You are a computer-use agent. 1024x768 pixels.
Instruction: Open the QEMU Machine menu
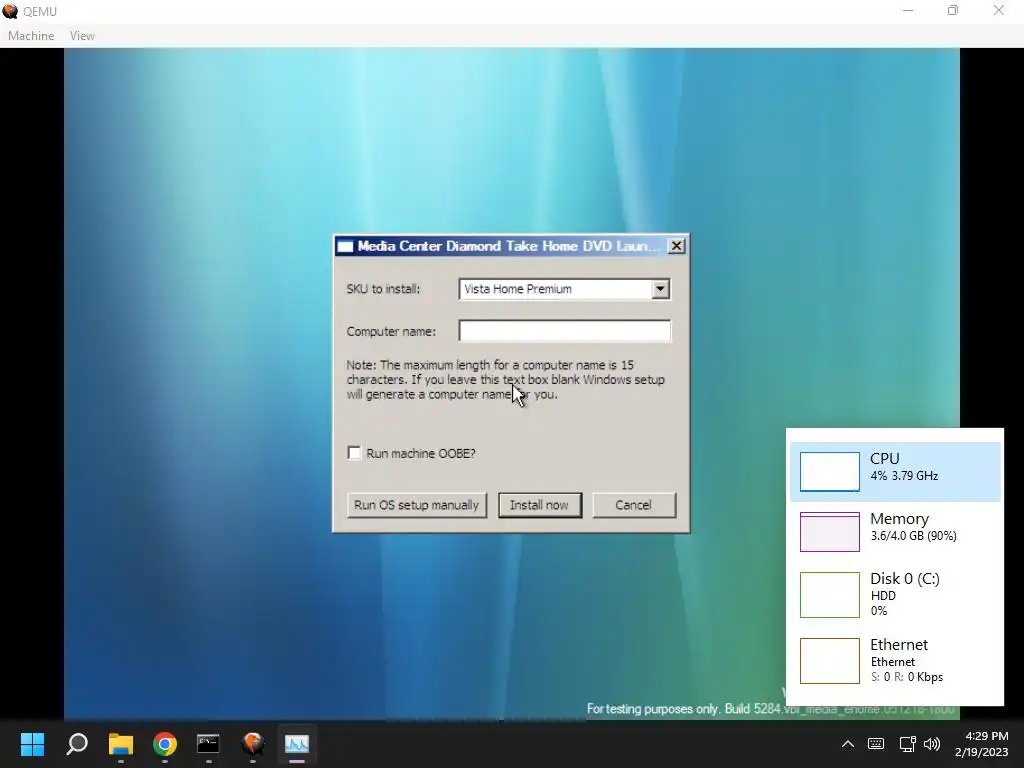[31, 36]
